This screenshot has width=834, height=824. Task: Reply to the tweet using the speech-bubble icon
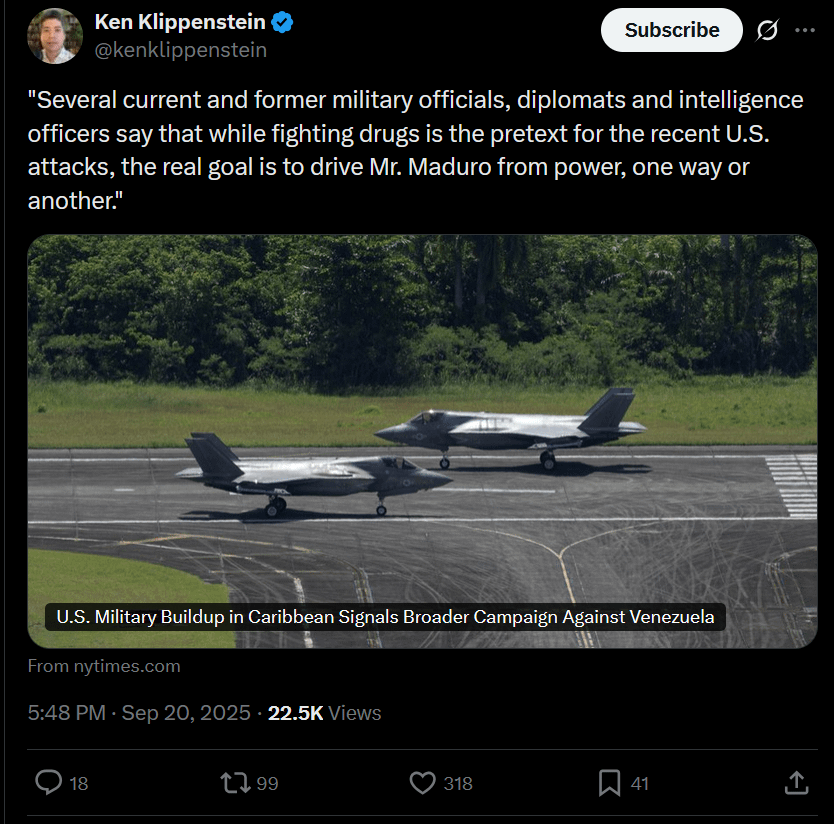coord(48,782)
